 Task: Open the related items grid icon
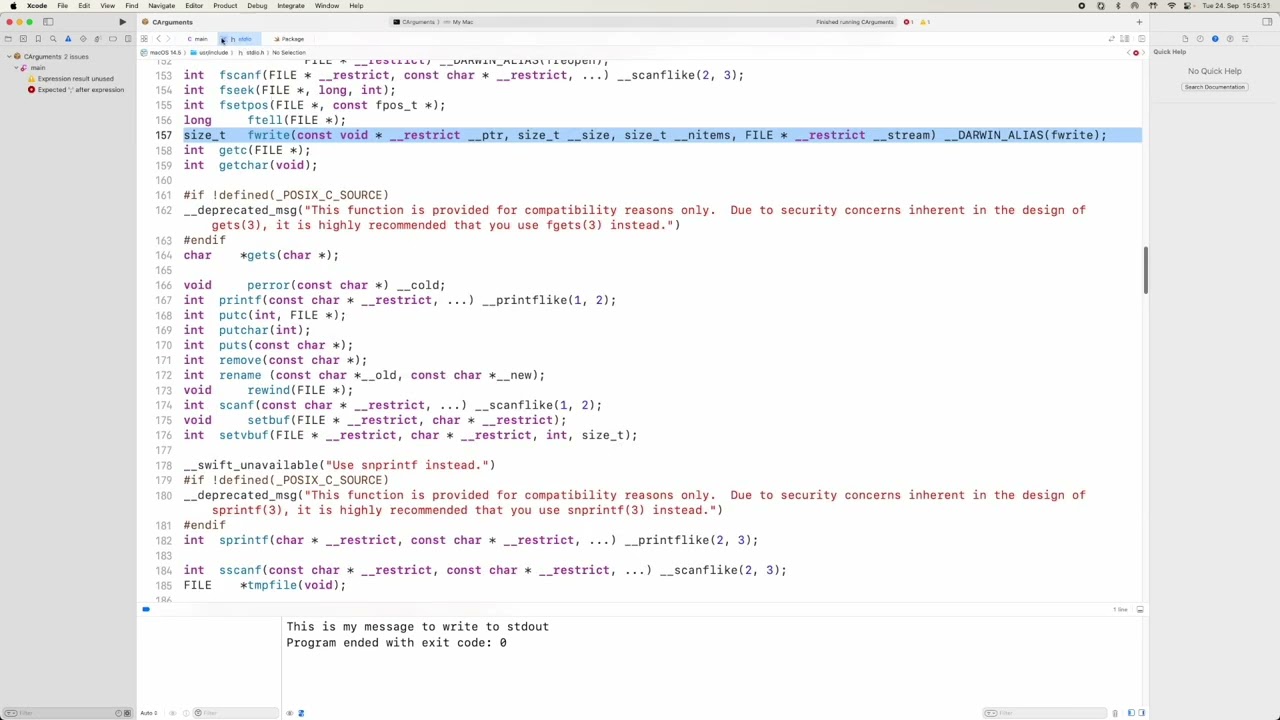(144, 39)
